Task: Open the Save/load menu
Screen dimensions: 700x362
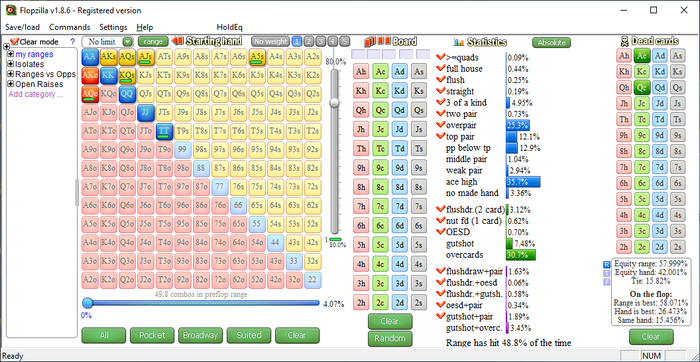Action: click(x=22, y=27)
